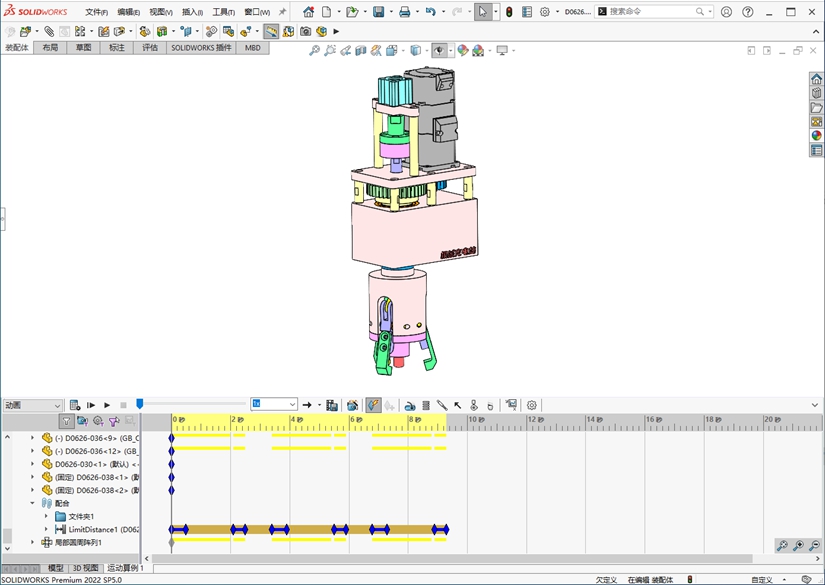Toggle the Autokey button
Screen dimensions: 825x585
(373, 405)
